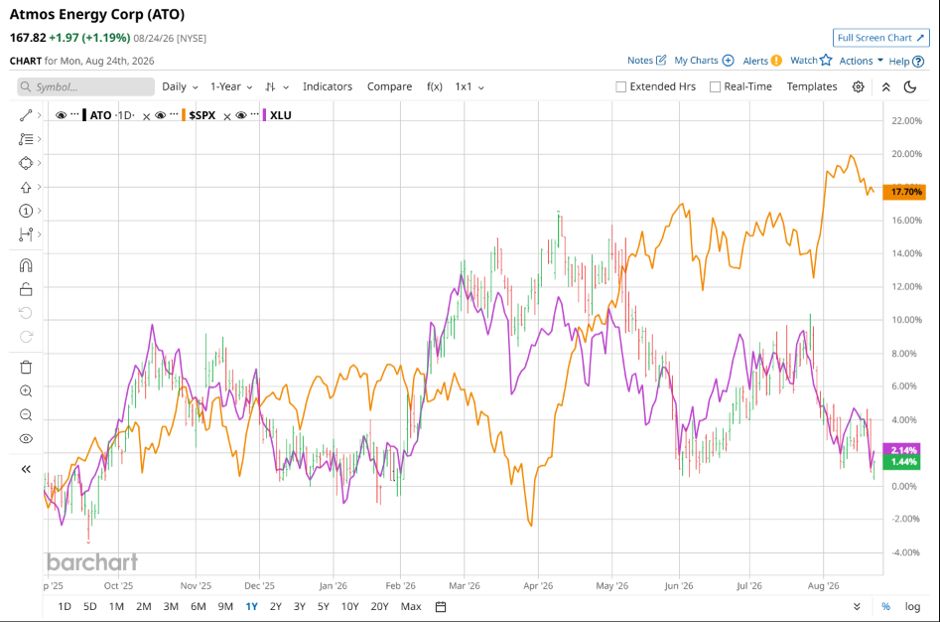Viewport: 940px width, 622px height.
Task: Open the Fibonacci lines tool
Action: click(26, 139)
